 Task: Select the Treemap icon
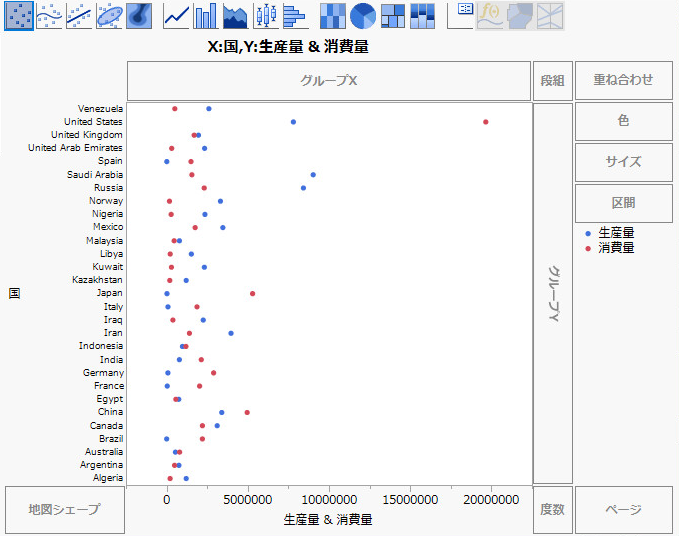click(393, 15)
